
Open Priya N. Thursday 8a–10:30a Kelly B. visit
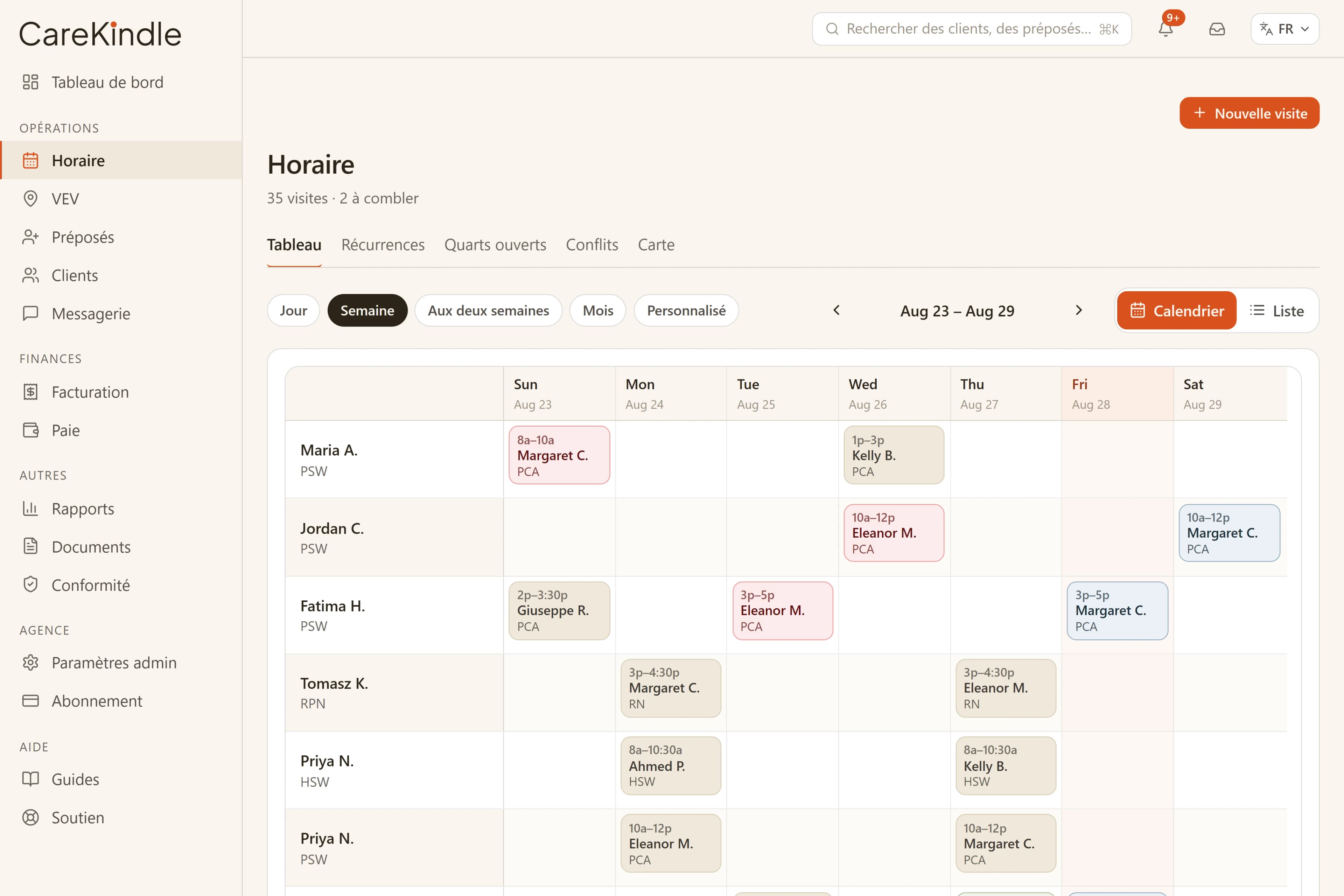pyautogui.click(x=1006, y=766)
